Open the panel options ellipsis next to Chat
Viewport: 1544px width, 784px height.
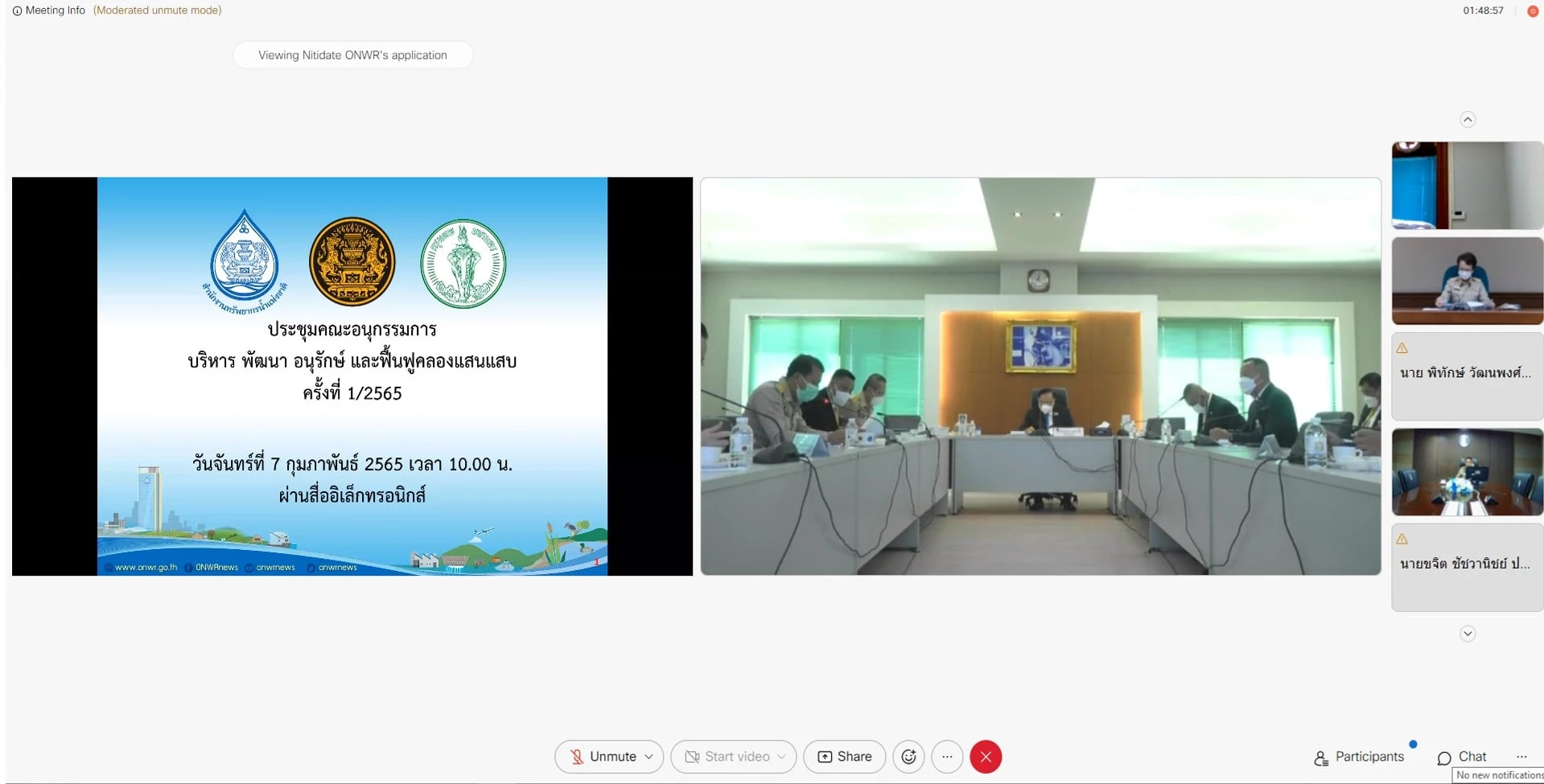click(1521, 757)
